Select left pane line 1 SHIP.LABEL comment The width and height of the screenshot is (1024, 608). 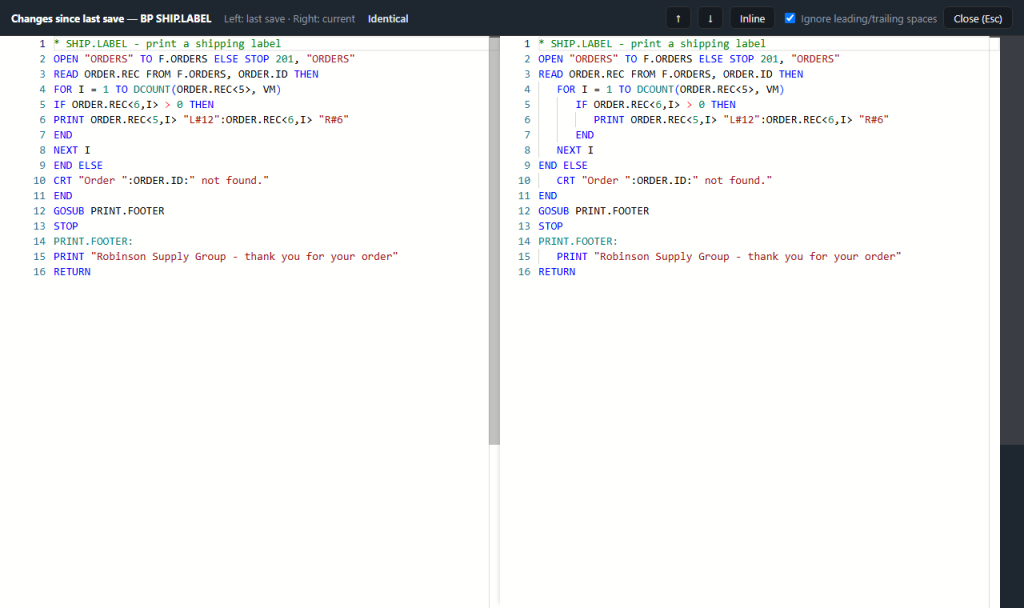pos(167,44)
